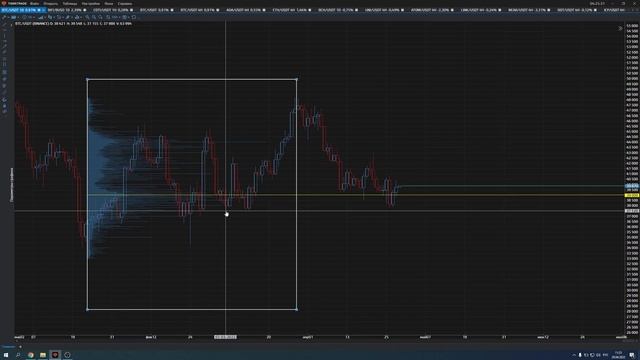Click the highlighted crosshair date label on time axis

pos(225,337)
